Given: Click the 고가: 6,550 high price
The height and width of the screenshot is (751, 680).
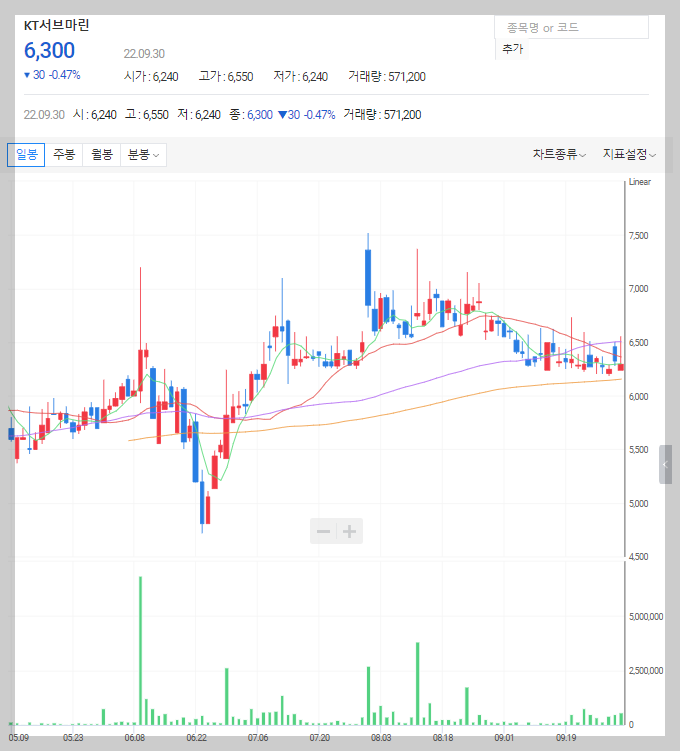Looking at the screenshot, I should pos(226,77).
